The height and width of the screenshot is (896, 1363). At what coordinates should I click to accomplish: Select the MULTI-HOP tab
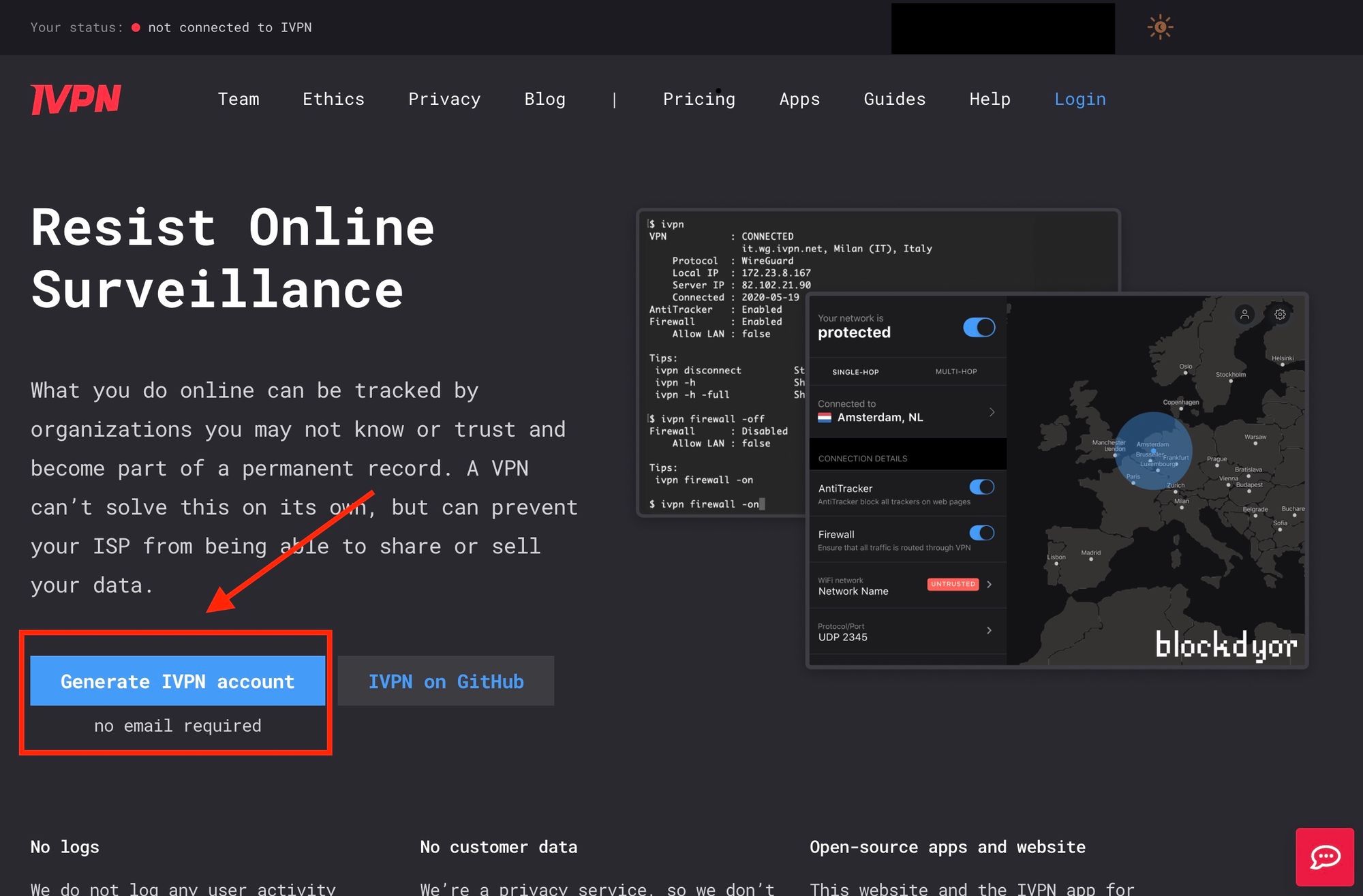pyautogui.click(x=956, y=371)
